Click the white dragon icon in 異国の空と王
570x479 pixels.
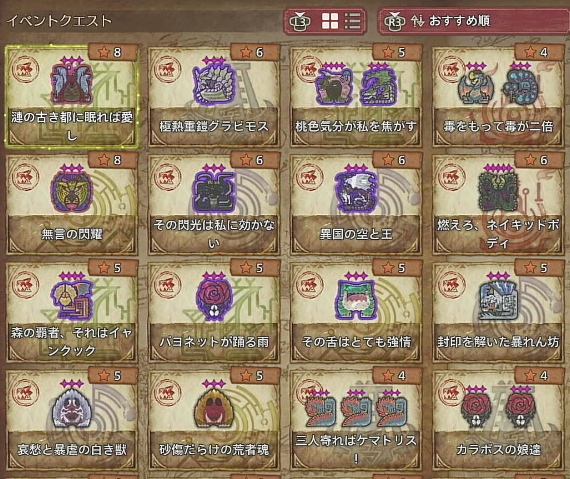[356, 191]
